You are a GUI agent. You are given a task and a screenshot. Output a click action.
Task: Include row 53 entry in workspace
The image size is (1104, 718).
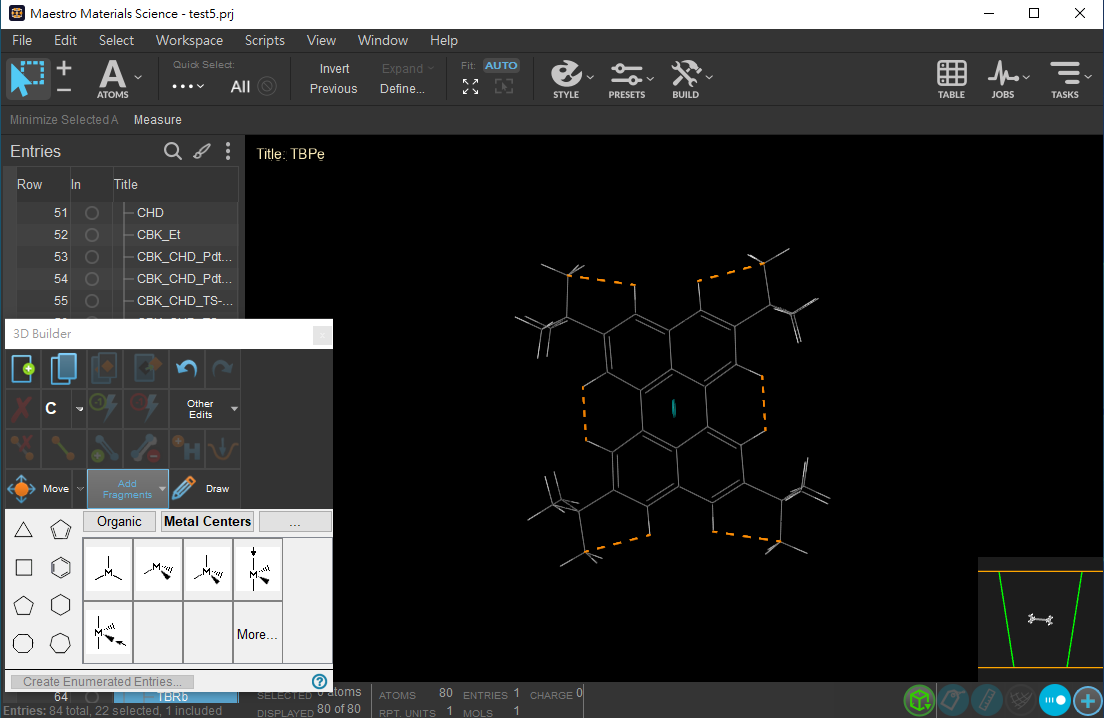tap(92, 257)
